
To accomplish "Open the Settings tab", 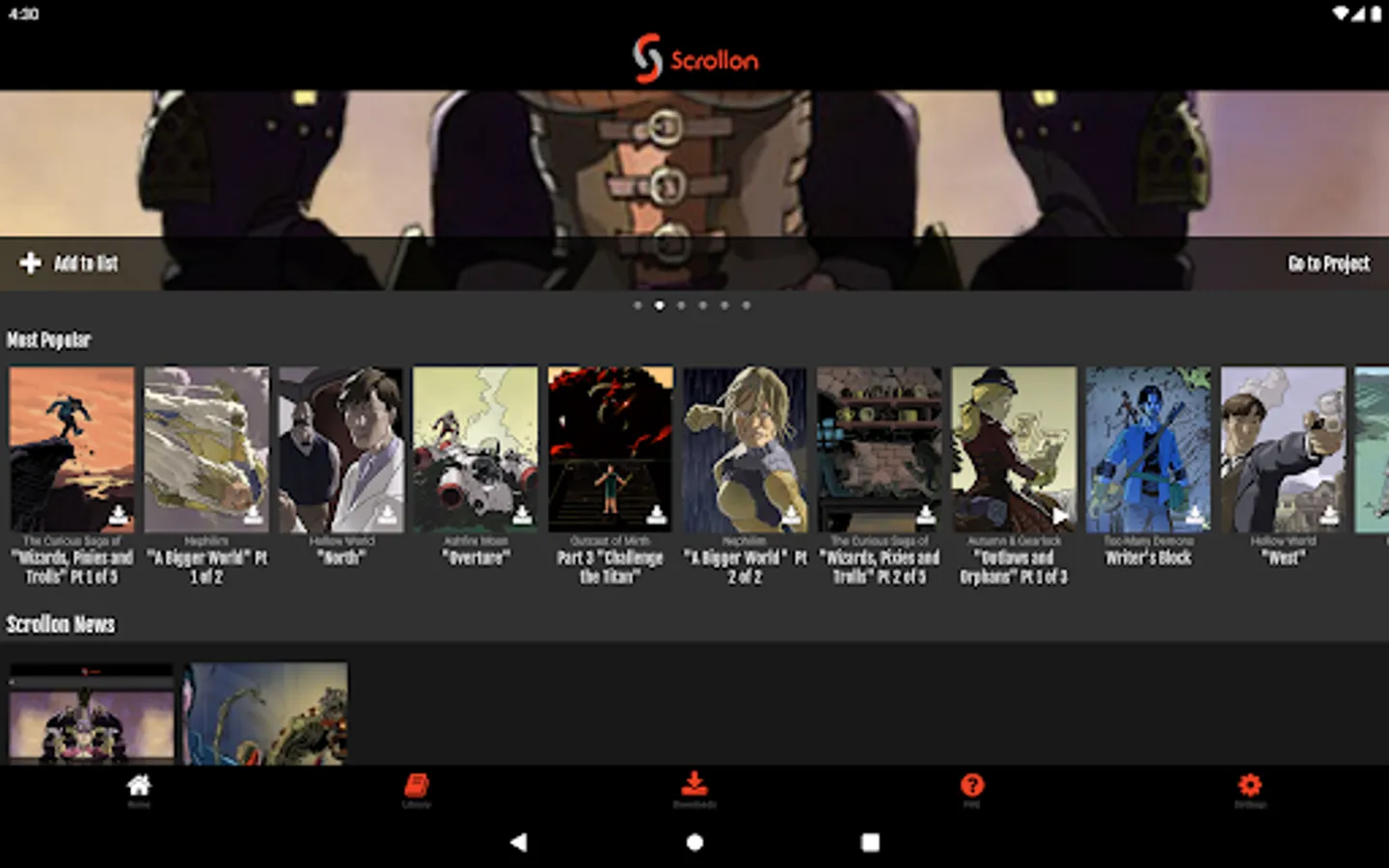I will point(1250,790).
